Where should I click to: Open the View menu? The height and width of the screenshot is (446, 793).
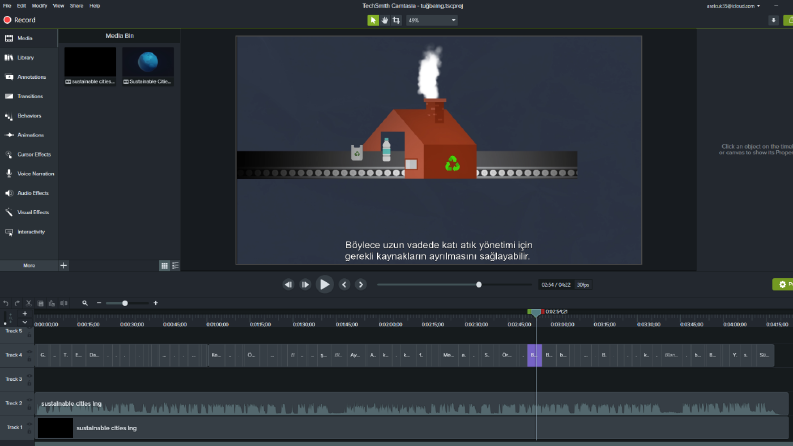coord(59,6)
